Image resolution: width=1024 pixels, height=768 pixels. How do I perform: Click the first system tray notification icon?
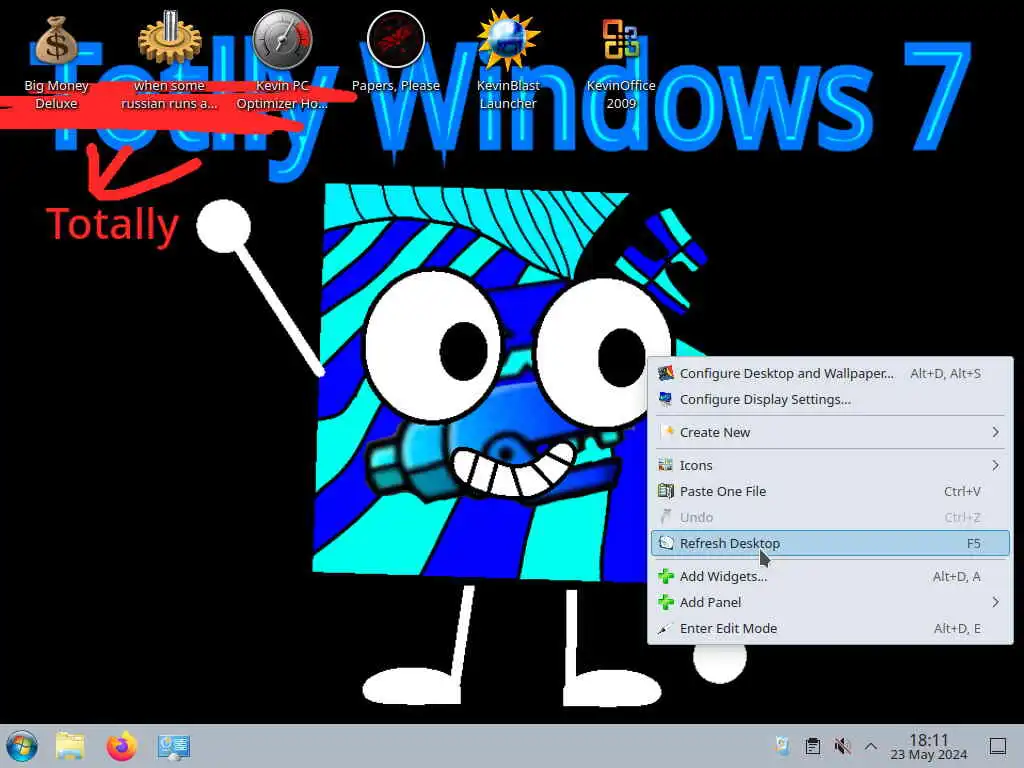coord(782,746)
